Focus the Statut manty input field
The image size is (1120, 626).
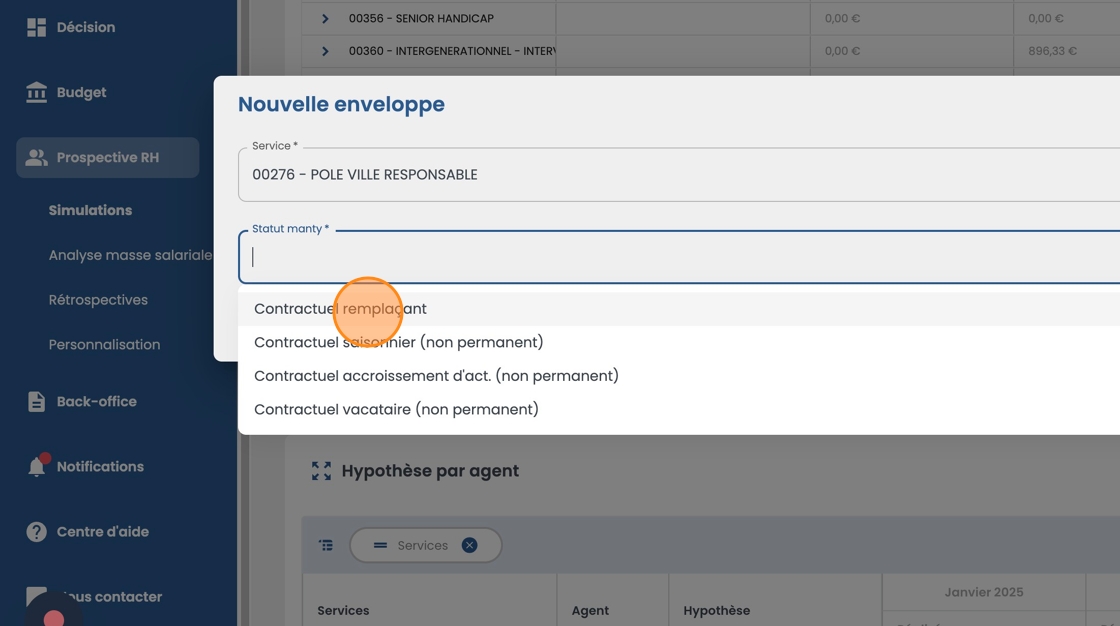point(680,258)
